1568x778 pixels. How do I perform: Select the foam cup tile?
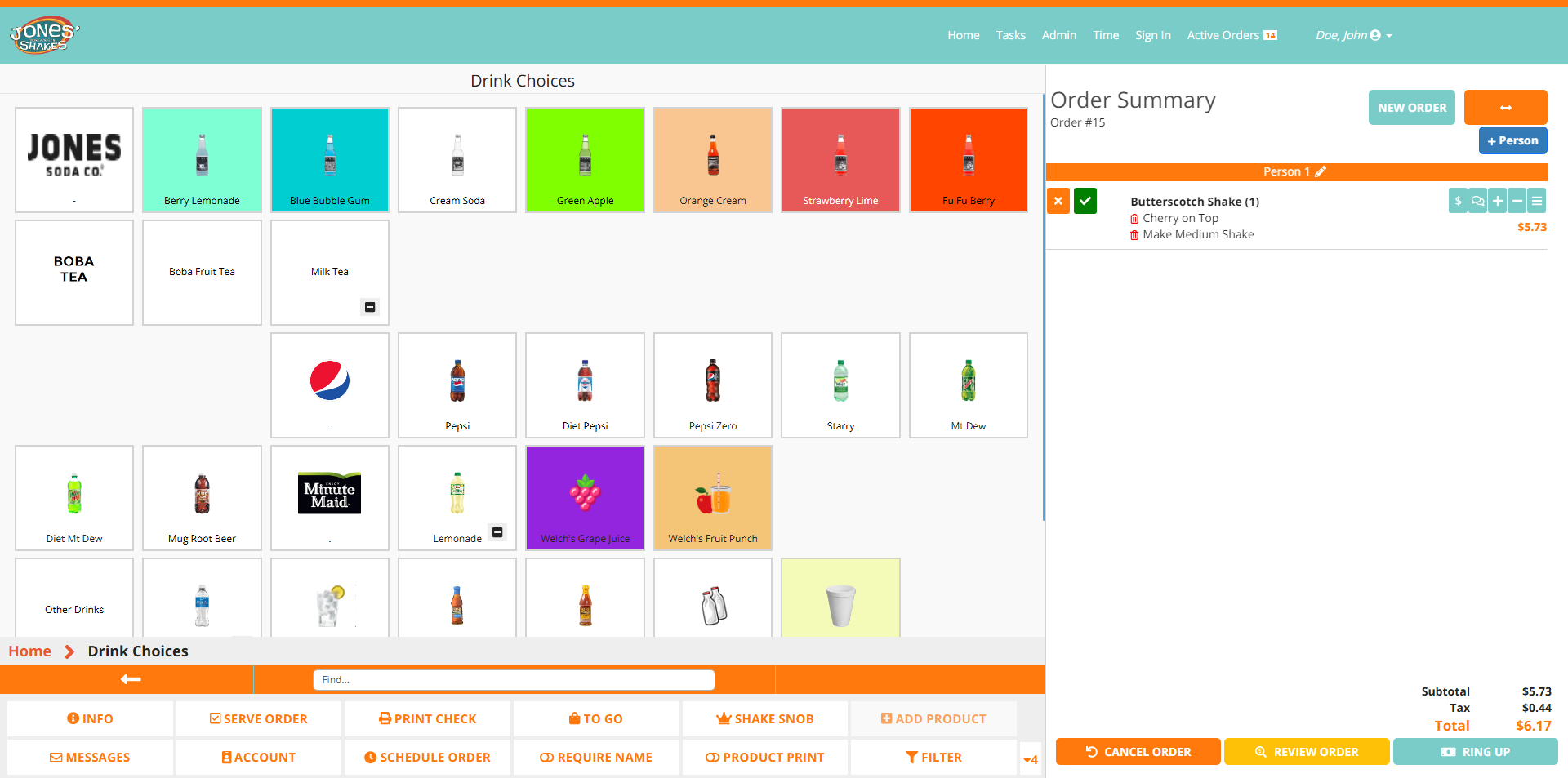click(840, 598)
